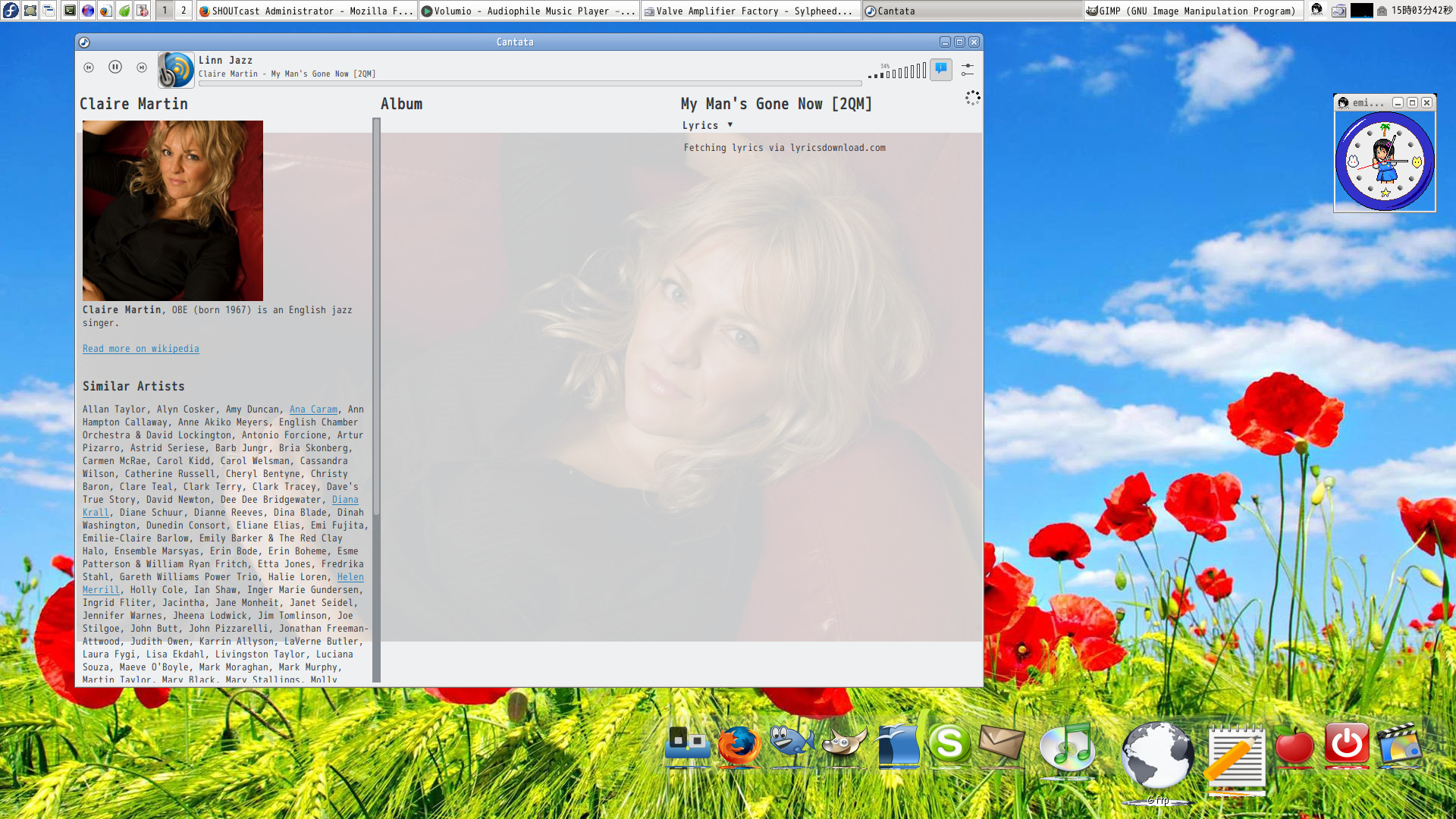Screen dimensions: 1456x819
Task: Open Read more on wikipedia link
Action: (x=141, y=349)
